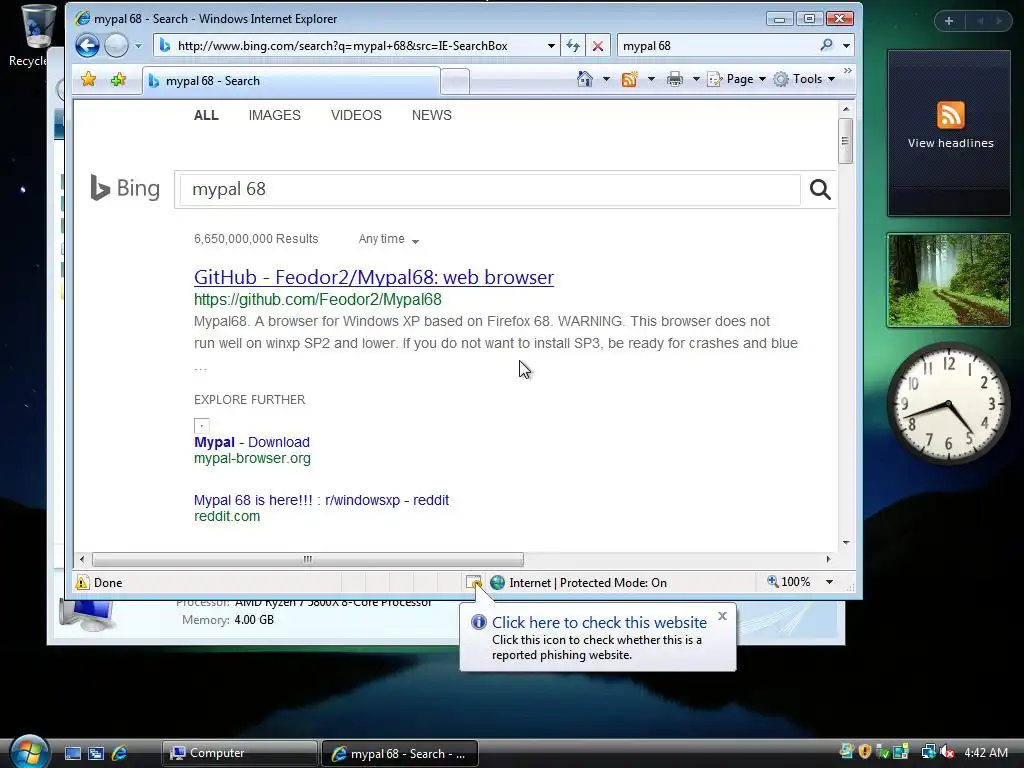Click the security shield tray icon
This screenshot has width=1024, height=768.
[x=865, y=752]
